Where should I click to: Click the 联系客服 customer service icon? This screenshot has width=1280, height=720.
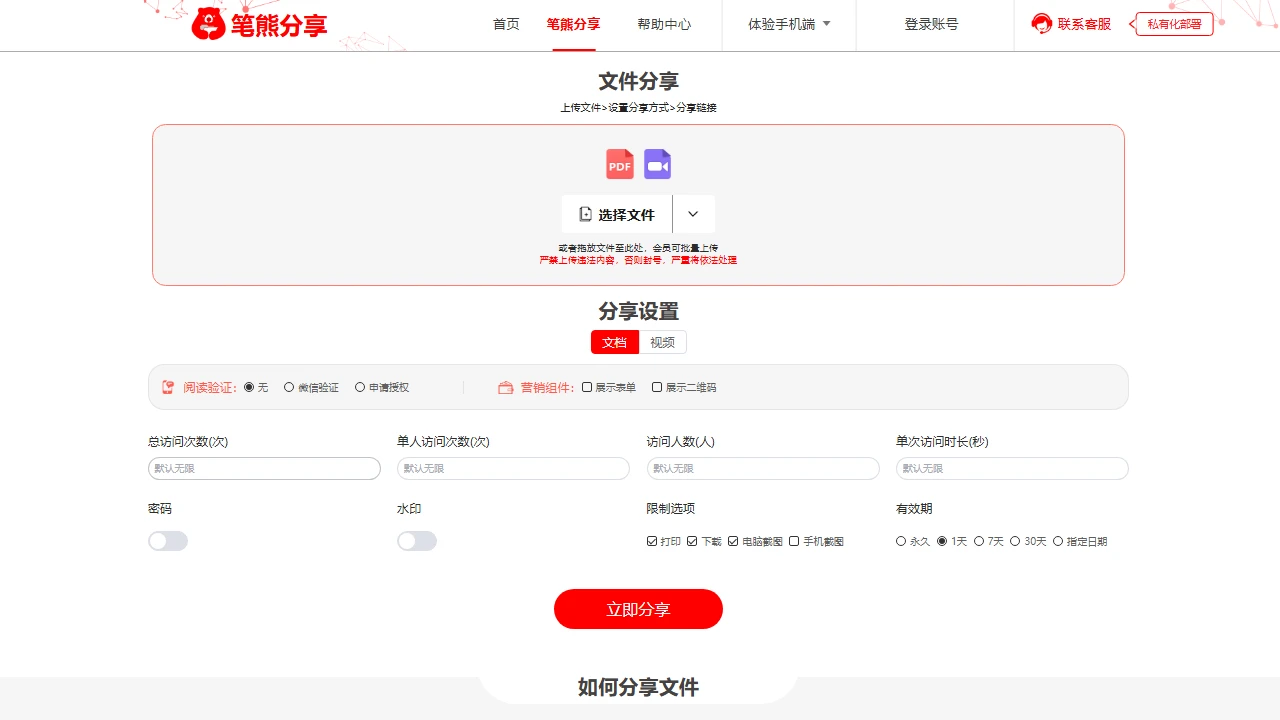coord(1041,24)
